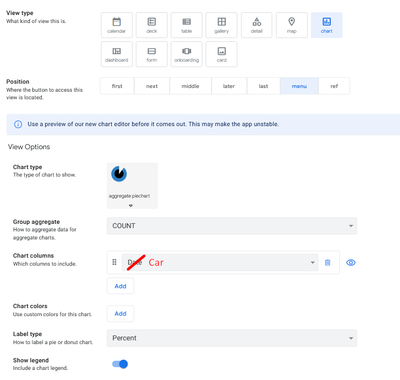The height and width of the screenshot is (380, 400).
Task: Open the Group aggregate COUNT dropdown
Action: pyautogui.click(x=232, y=226)
